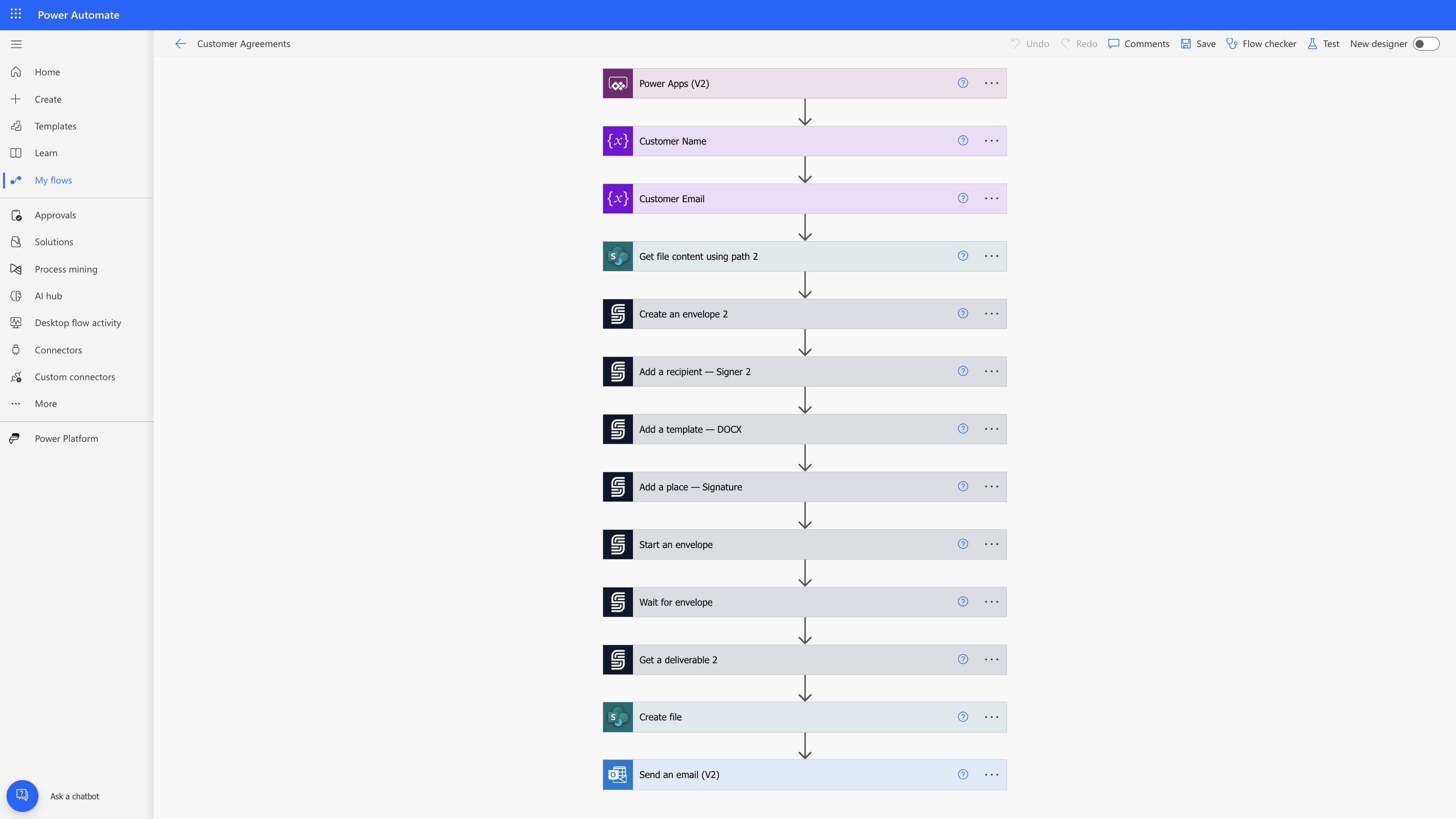Image resolution: width=1456 pixels, height=819 pixels.
Task: Expand the Add a place — Signature step
Action: point(791,487)
